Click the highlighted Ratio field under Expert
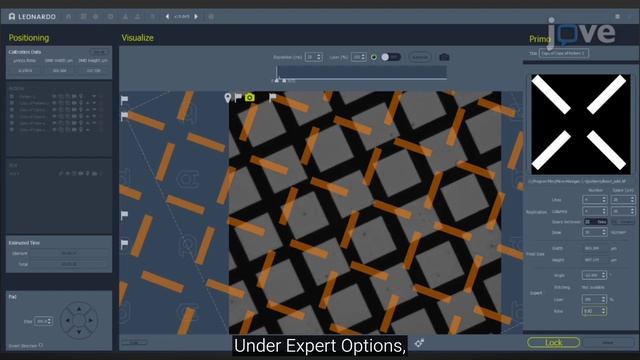This screenshot has height=360, width=640. [x=594, y=311]
